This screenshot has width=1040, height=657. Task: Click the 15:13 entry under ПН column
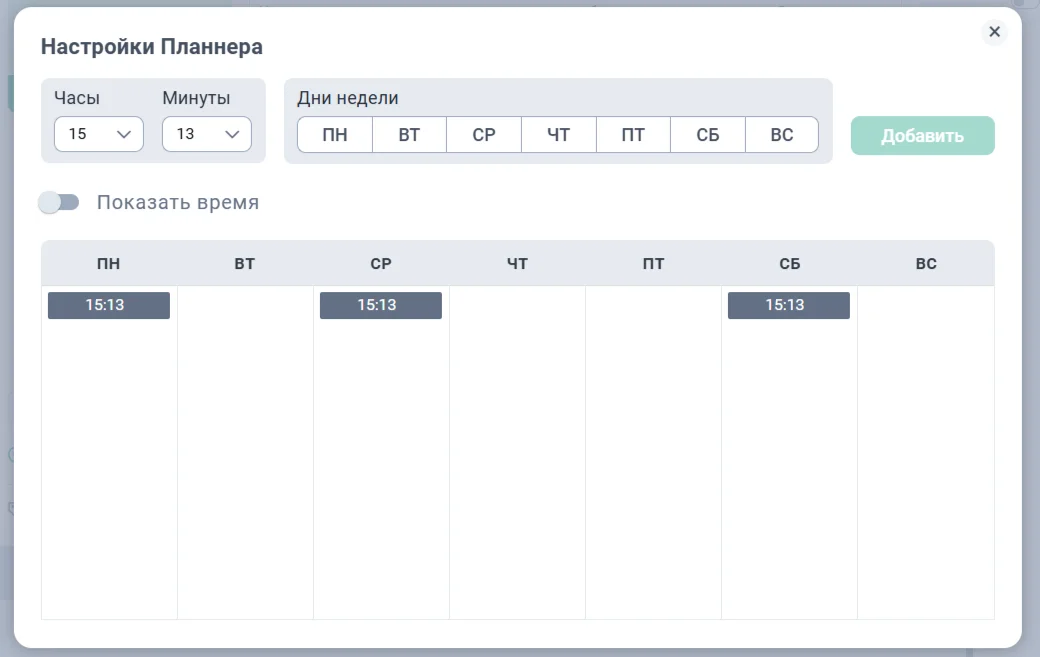coord(109,306)
